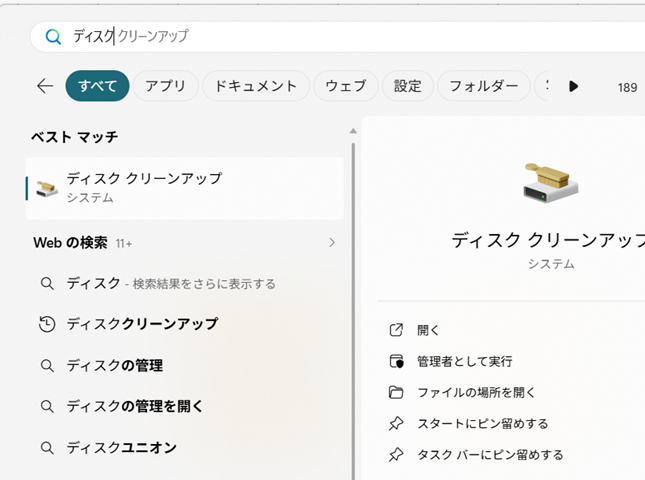The image size is (645, 480).
Task: Expand Web の検索 section with chevron
Action: click(332, 242)
